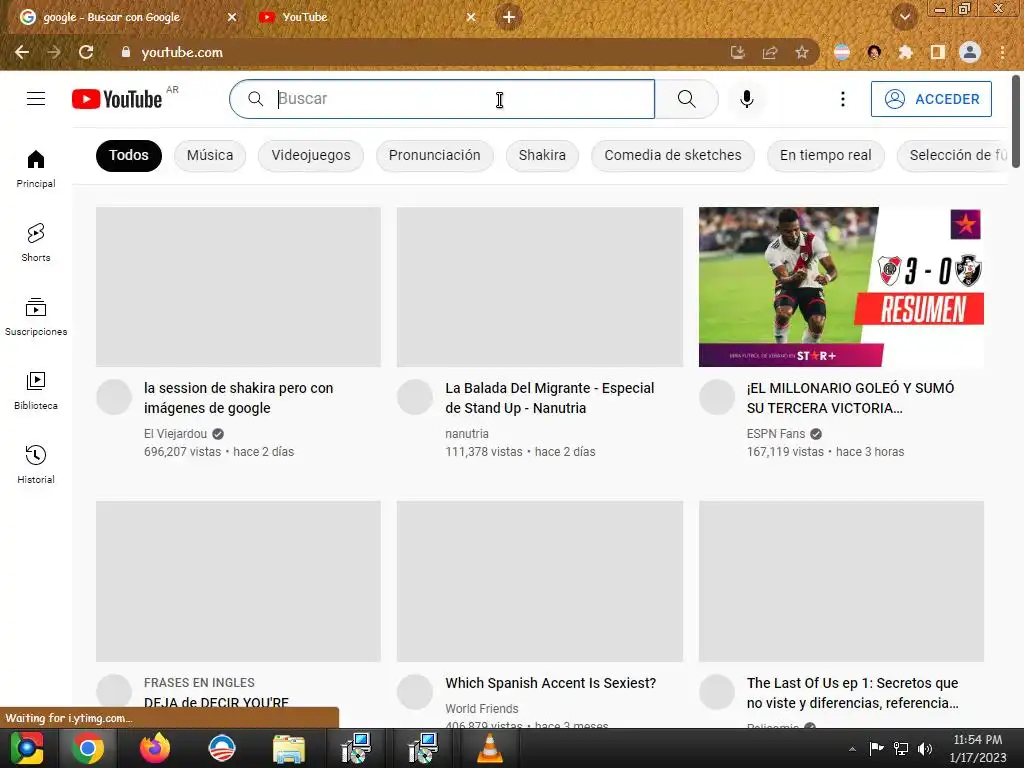Open tab search dropdown arrow

coord(904,17)
